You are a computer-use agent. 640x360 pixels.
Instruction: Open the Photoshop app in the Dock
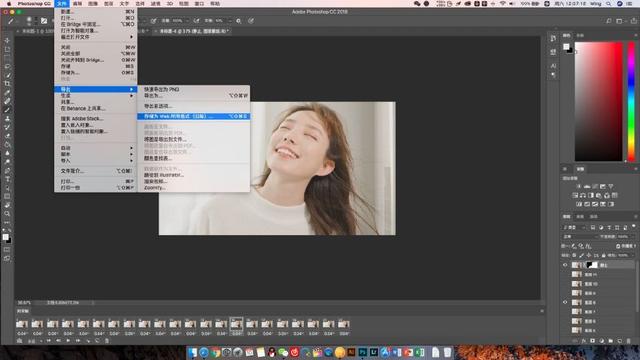pos(362,352)
